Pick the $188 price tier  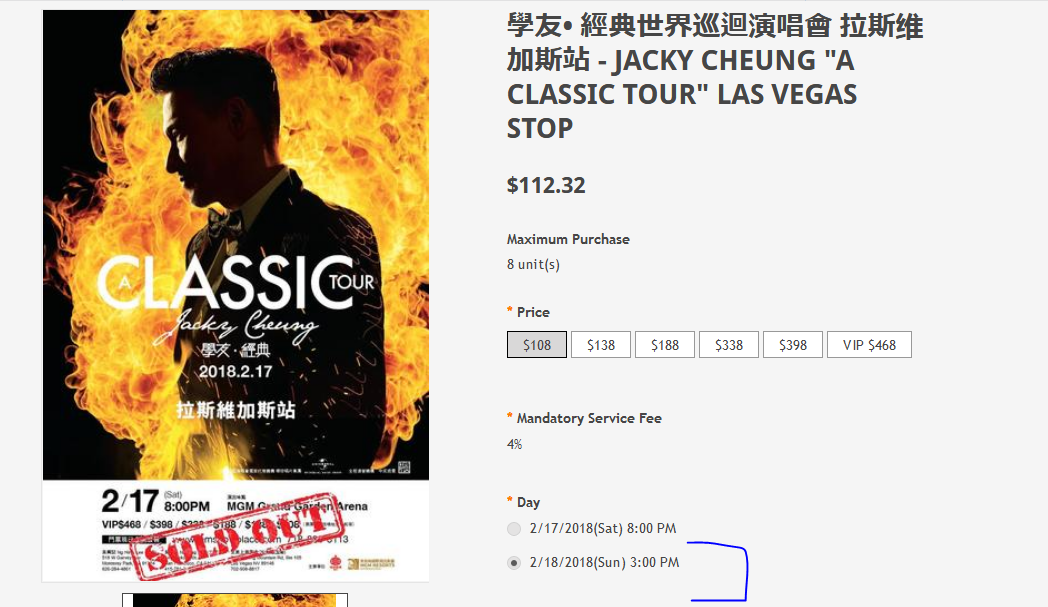tap(665, 345)
